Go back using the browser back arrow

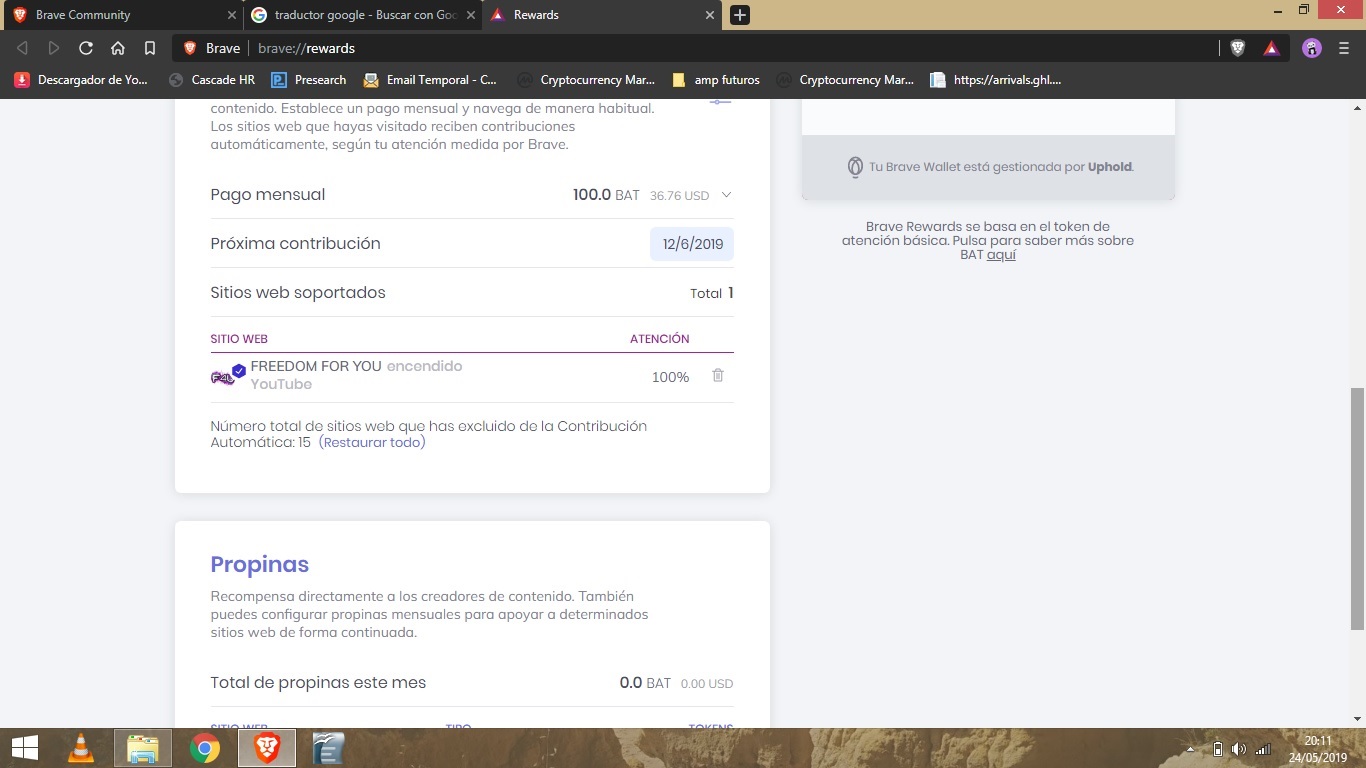[23, 48]
